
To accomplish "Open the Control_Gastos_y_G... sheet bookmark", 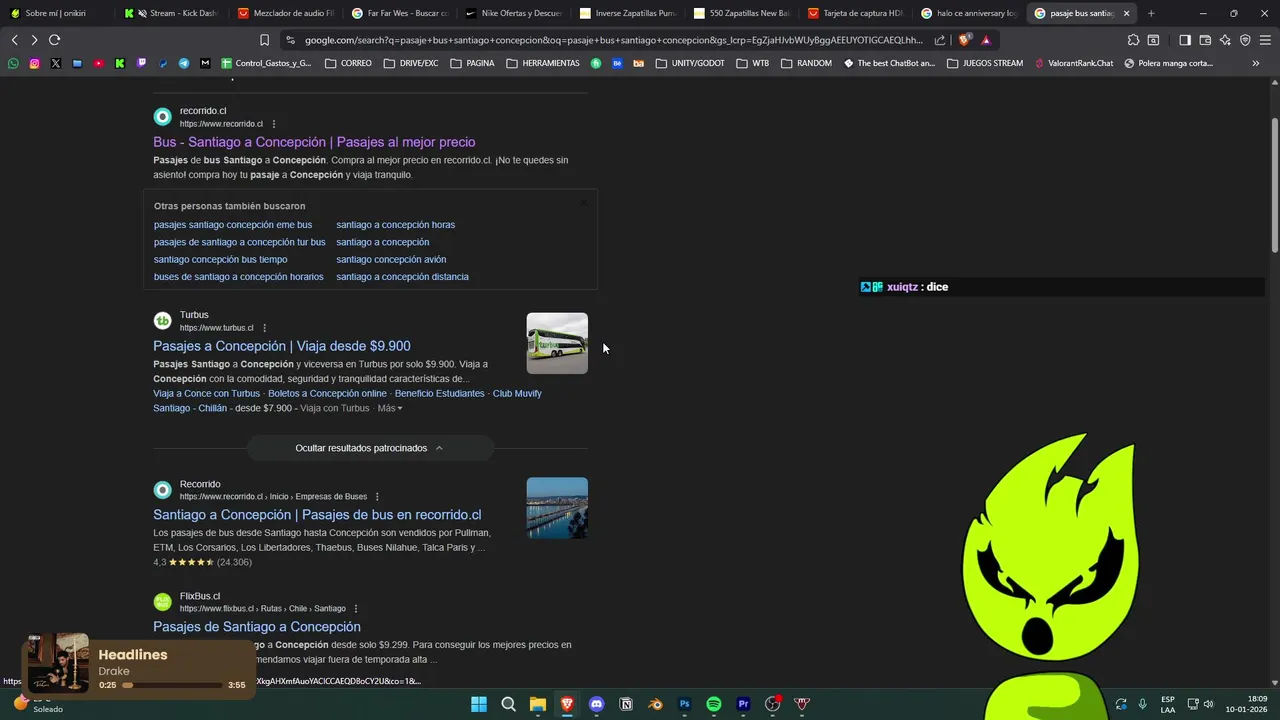I will (266, 63).
